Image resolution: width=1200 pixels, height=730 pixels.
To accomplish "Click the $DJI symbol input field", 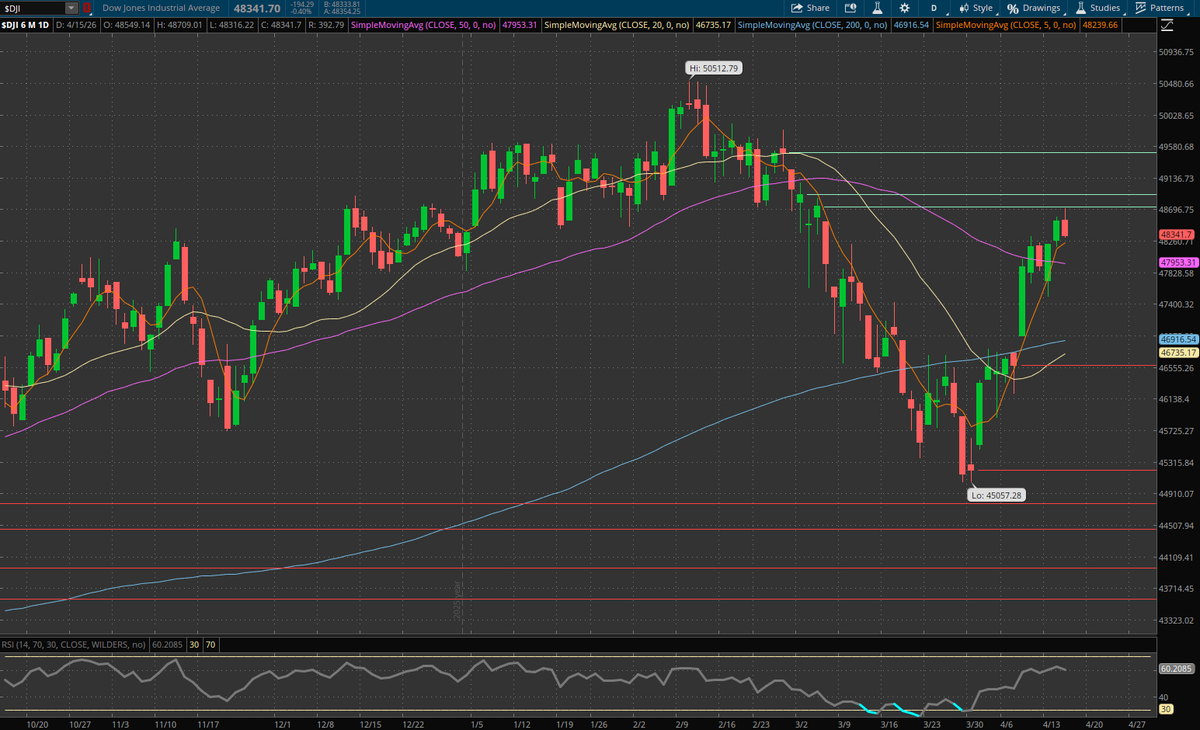I will click(33, 8).
